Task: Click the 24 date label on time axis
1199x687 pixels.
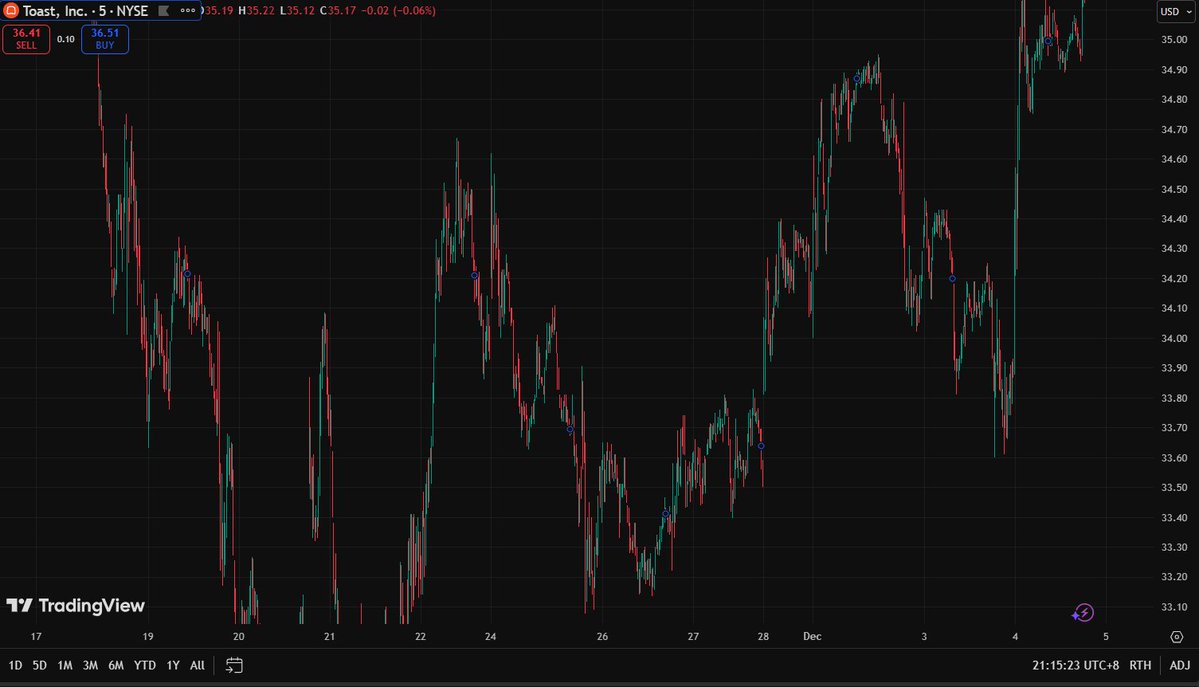Action: (x=490, y=637)
